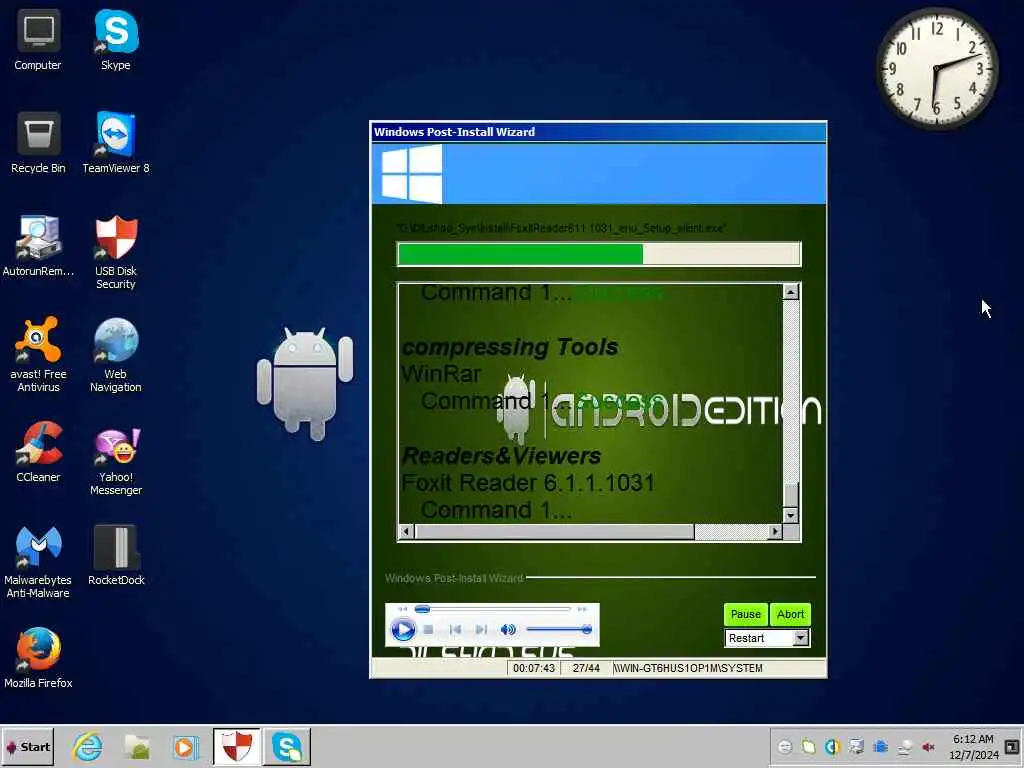1024x768 pixels.
Task: Launch TeamViewer 8 from the desktop
Action: pos(116,143)
